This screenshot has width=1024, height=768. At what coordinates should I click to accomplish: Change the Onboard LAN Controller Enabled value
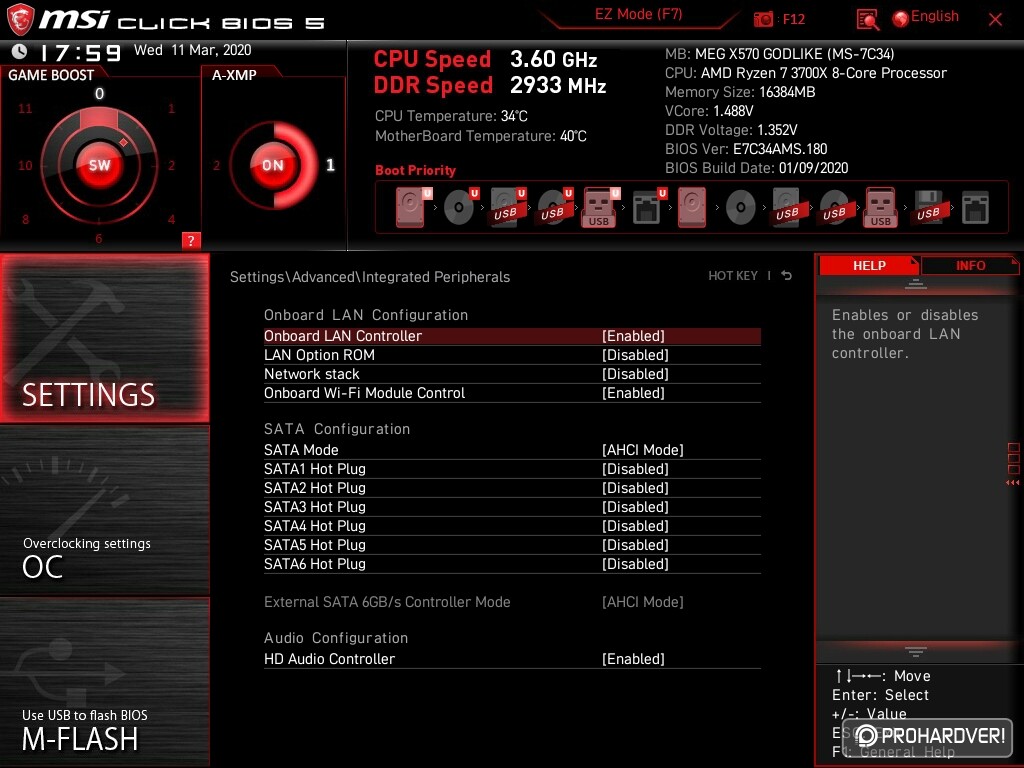633,336
